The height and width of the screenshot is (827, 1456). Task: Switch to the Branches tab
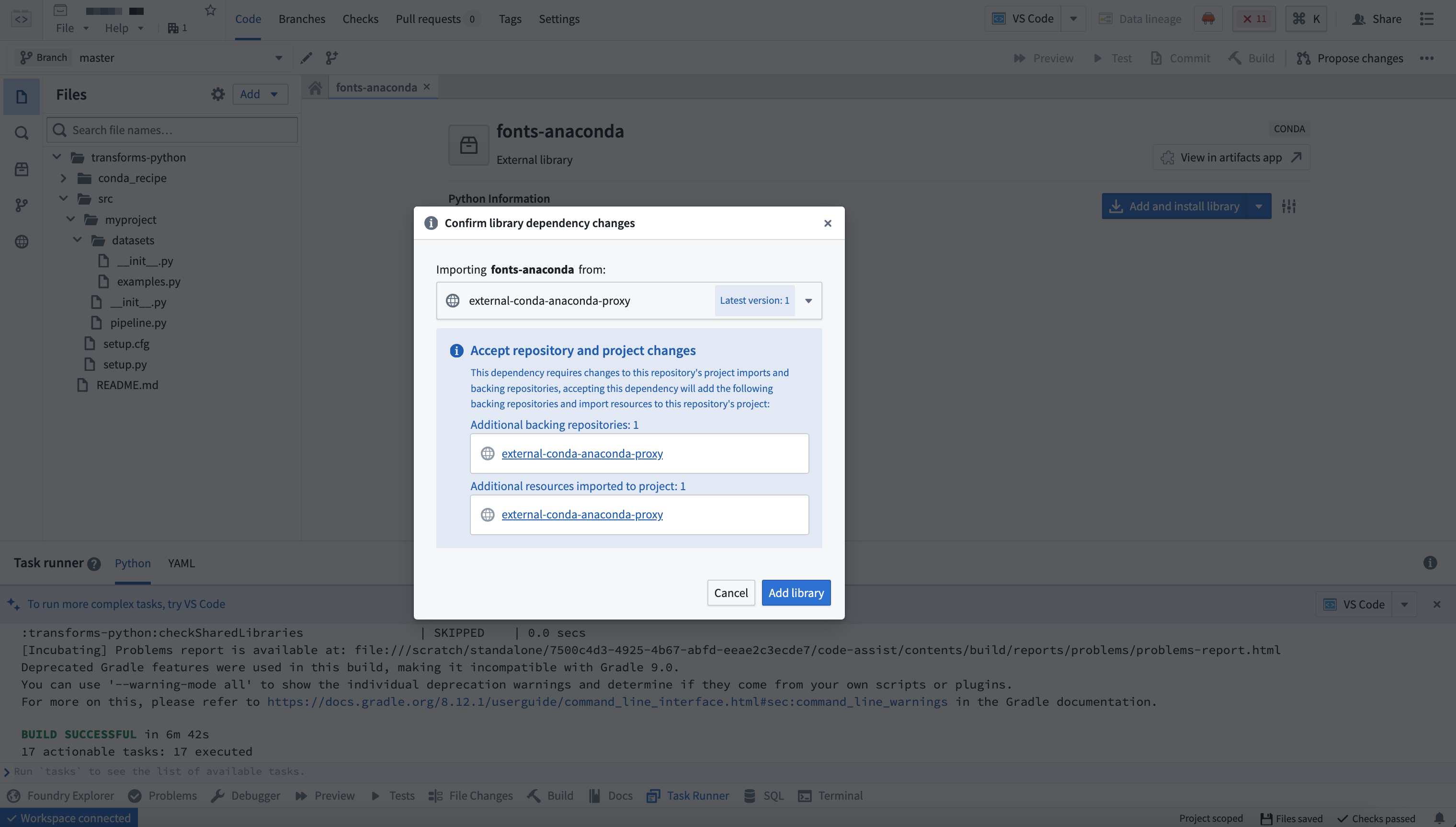coord(302,19)
